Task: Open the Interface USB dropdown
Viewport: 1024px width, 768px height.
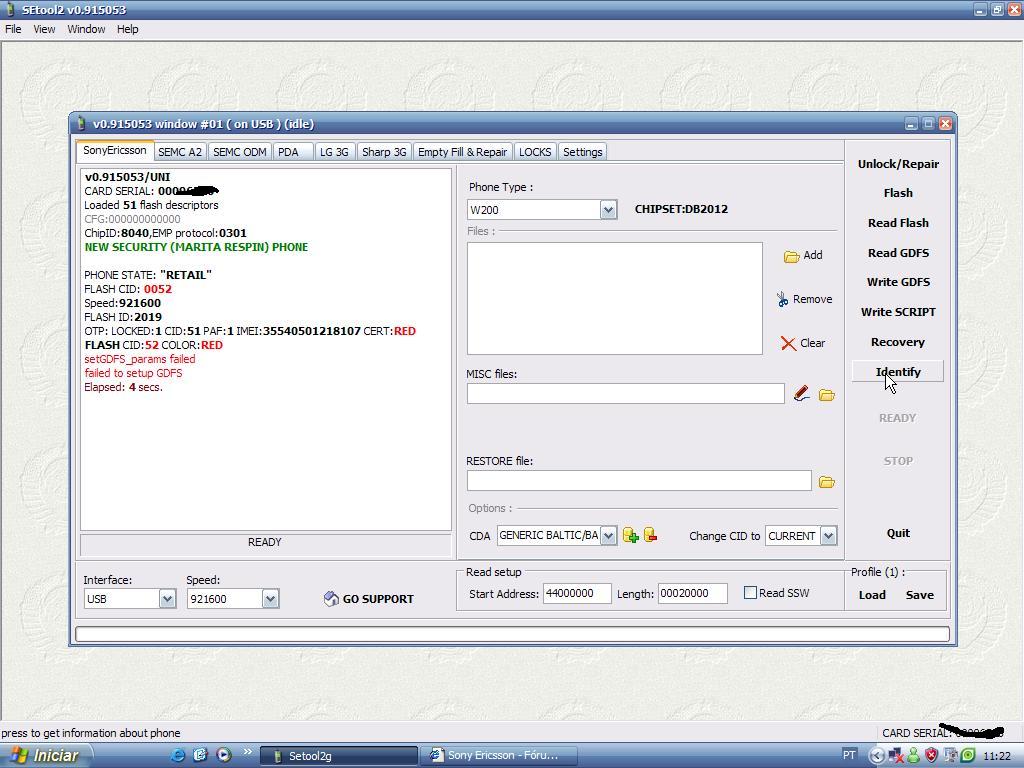Action: pyautogui.click(x=167, y=599)
